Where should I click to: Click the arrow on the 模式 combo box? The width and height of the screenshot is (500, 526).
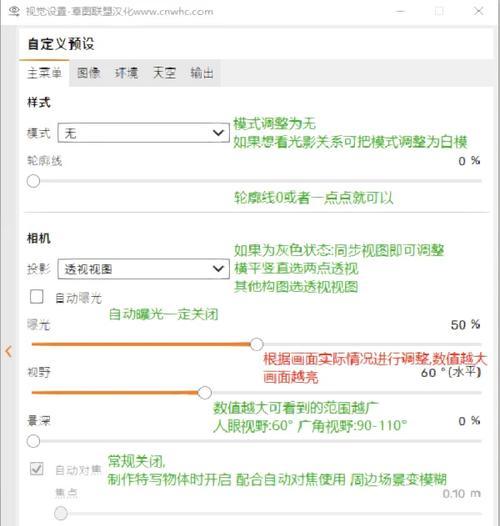point(218,133)
